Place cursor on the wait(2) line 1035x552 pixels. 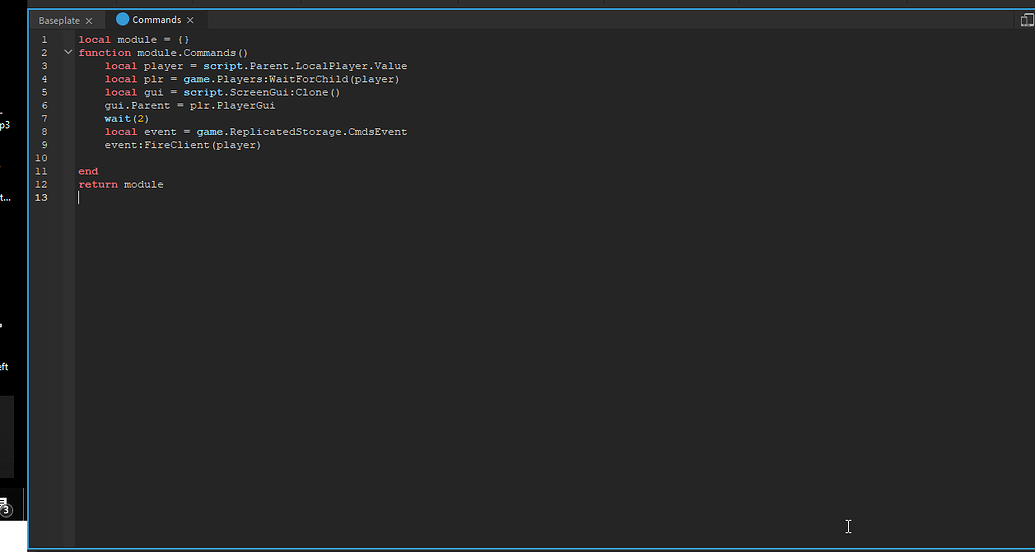click(x=125, y=118)
